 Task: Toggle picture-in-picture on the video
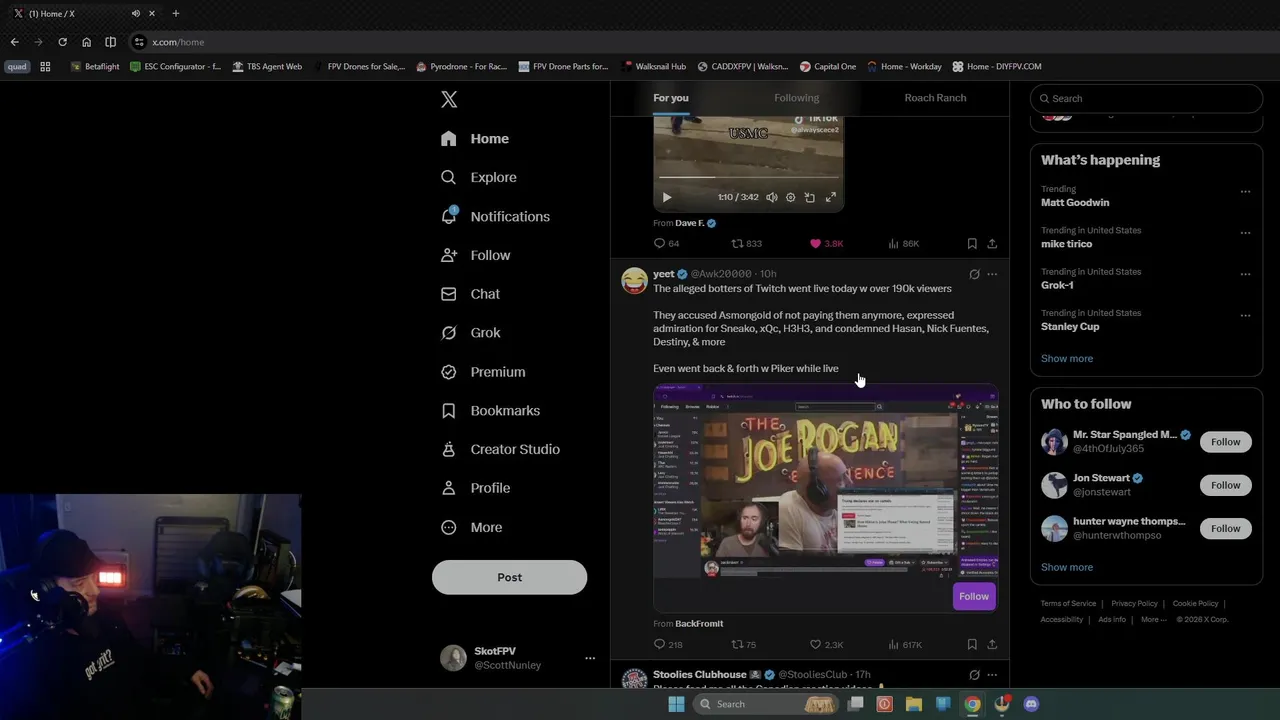point(810,197)
